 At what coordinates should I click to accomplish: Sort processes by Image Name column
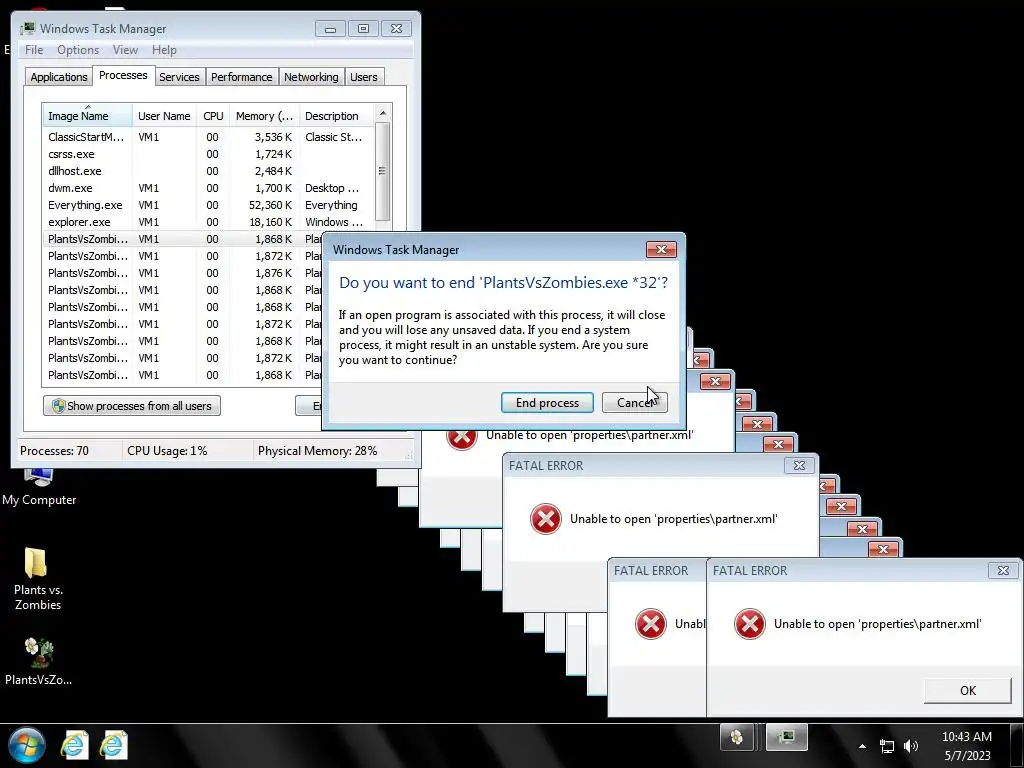coord(88,116)
